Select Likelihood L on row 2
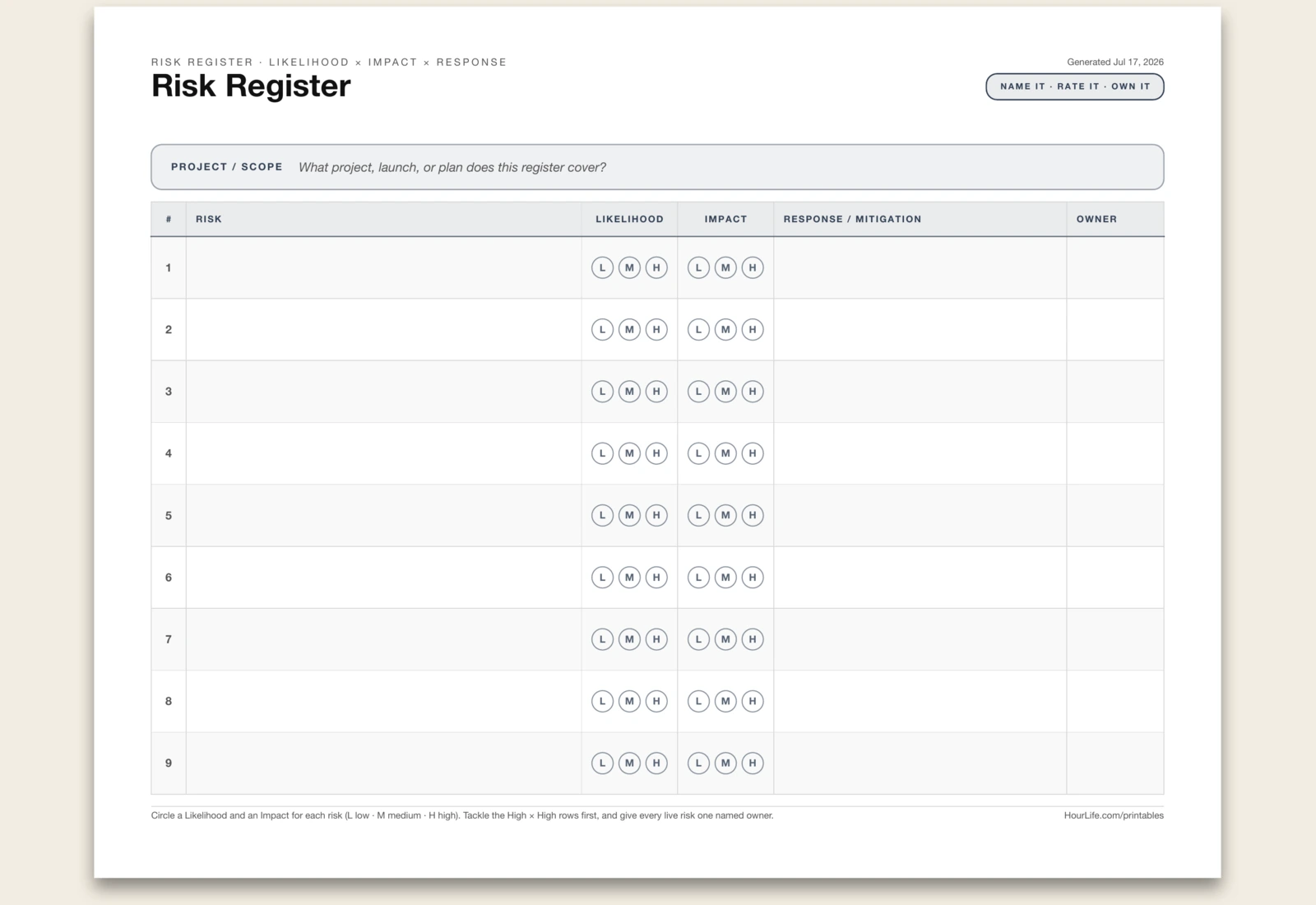The width and height of the screenshot is (1316, 905). 602,330
